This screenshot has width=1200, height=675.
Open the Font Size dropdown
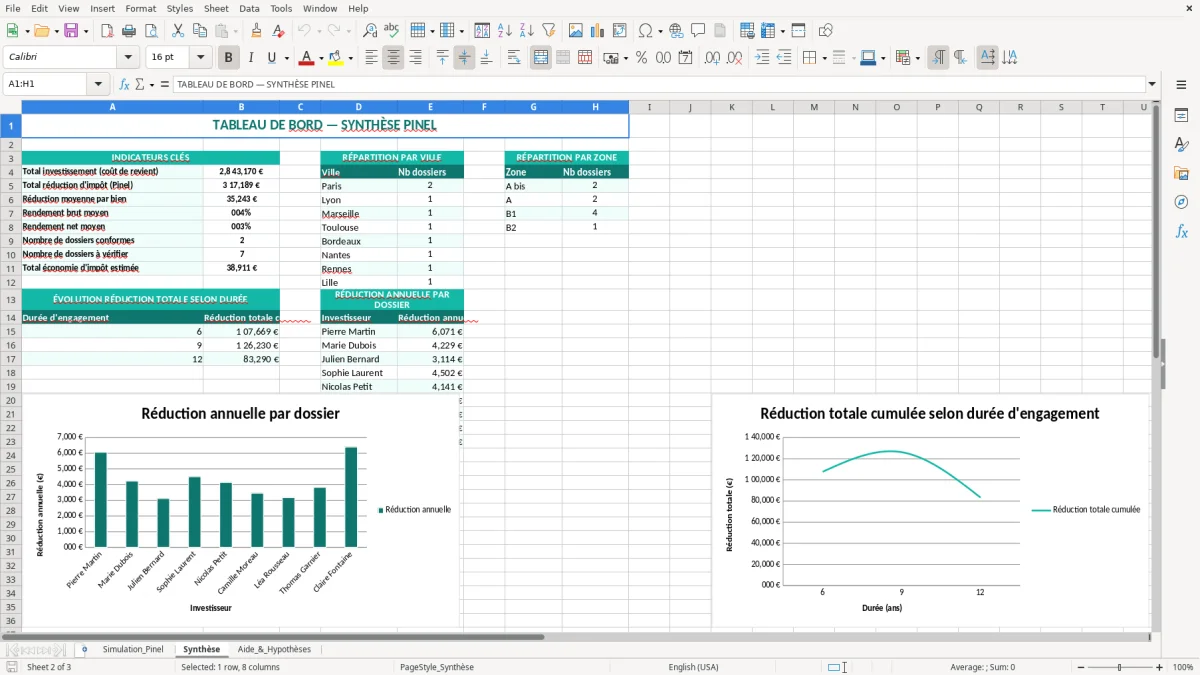200,58
